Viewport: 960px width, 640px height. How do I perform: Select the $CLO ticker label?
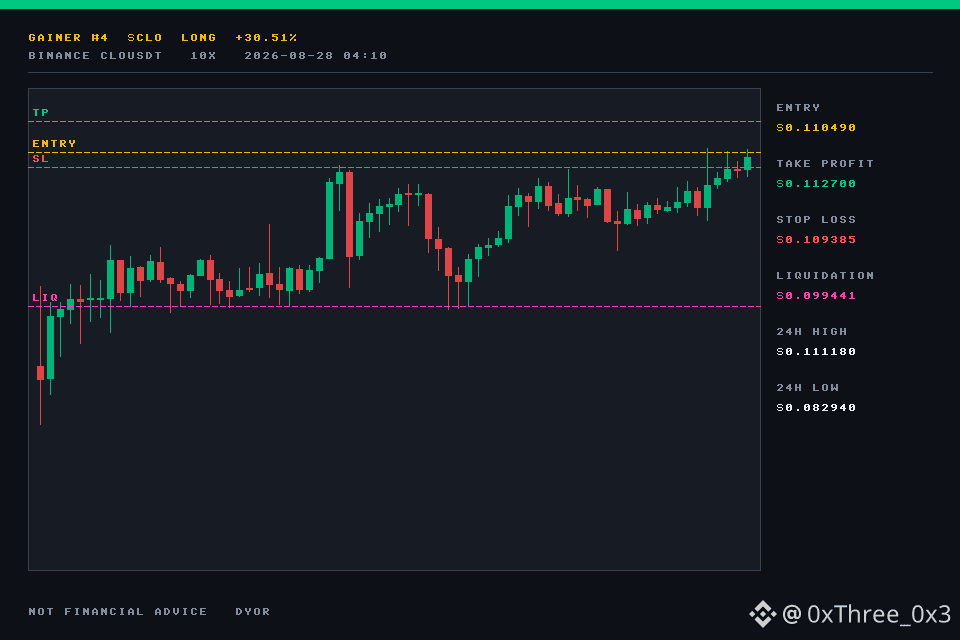coord(144,38)
